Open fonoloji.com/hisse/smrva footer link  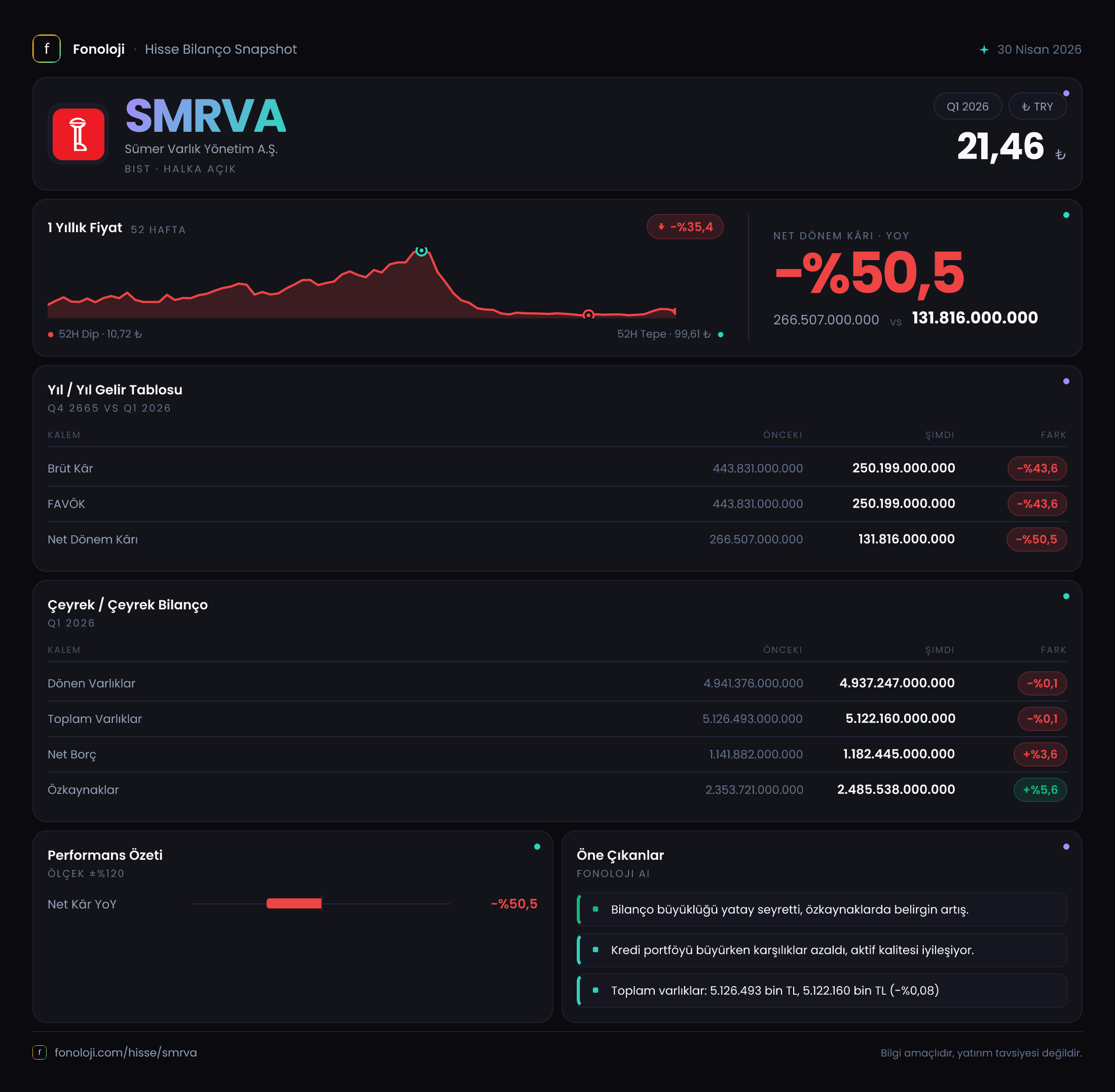(126, 1052)
